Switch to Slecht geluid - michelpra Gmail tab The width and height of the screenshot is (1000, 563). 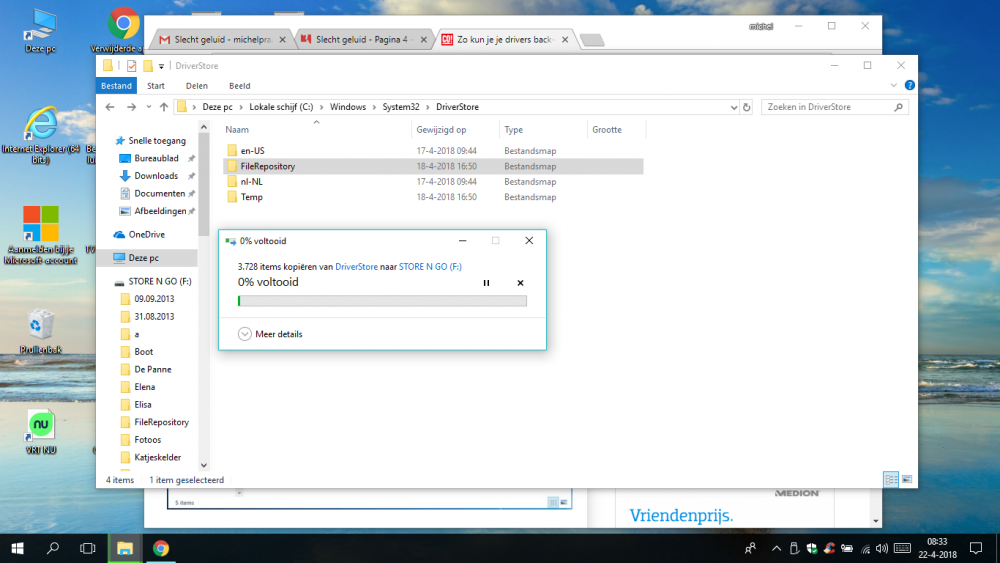tap(222, 40)
